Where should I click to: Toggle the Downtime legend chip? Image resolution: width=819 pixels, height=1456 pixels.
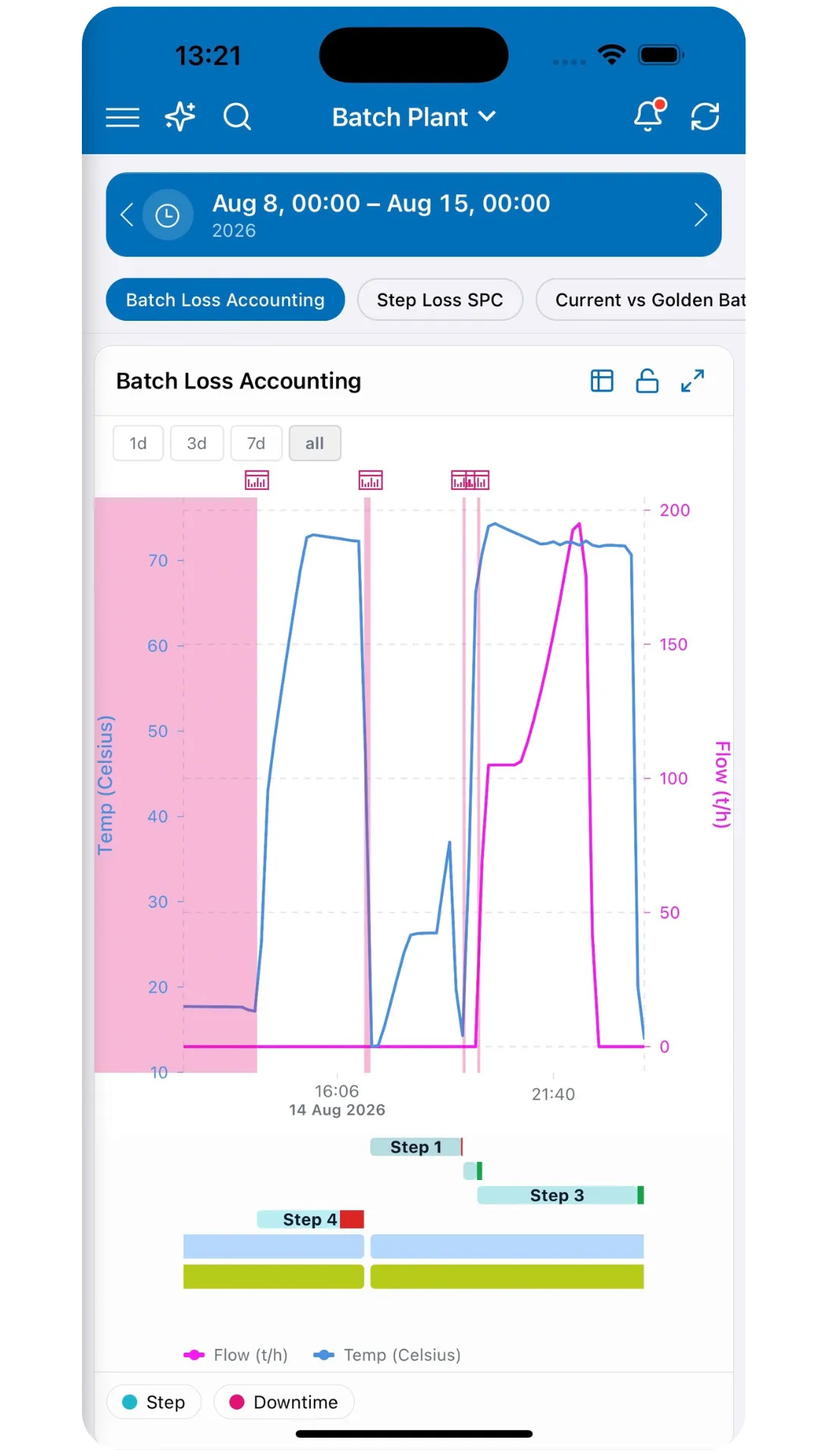[x=284, y=1402]
